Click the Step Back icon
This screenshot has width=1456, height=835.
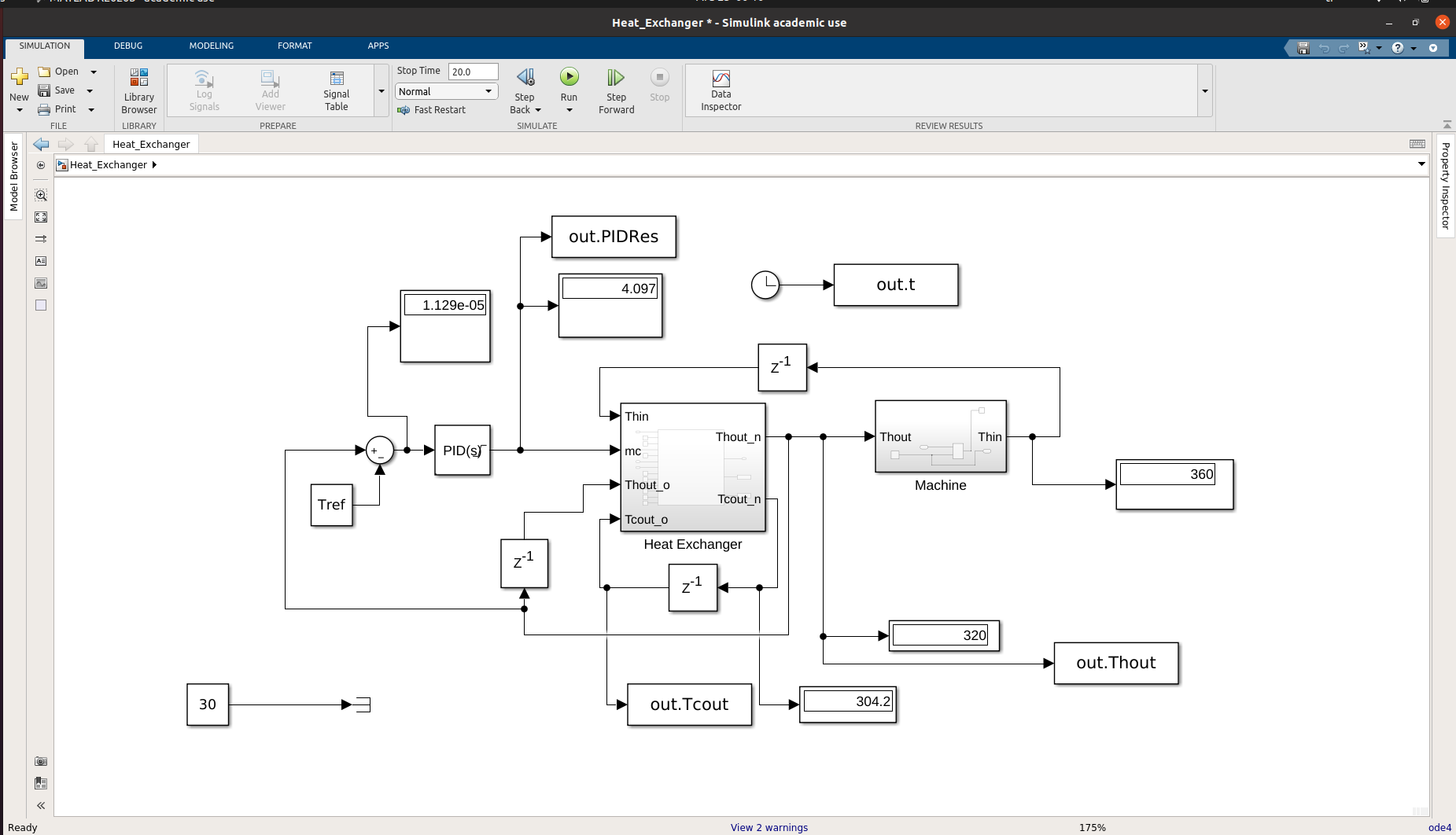point(525,77)
